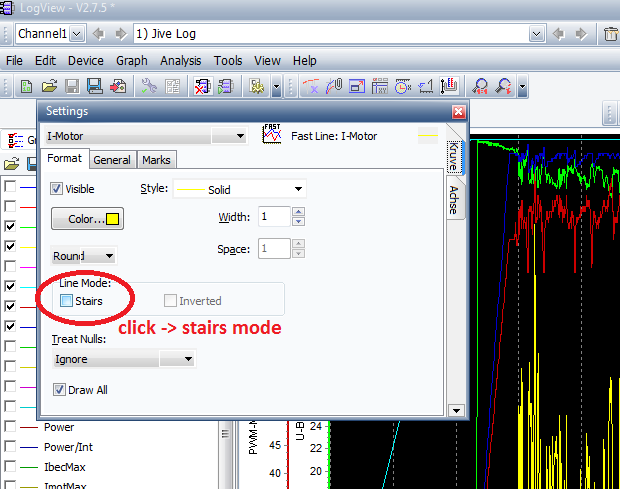Open the wrench device settings icon

point(149,86)
